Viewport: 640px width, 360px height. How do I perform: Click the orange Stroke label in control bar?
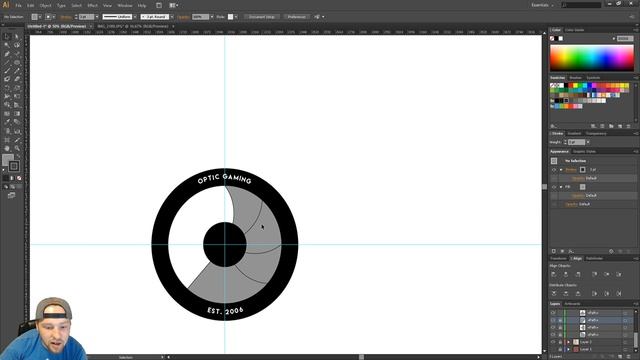(x=66, y=17)
